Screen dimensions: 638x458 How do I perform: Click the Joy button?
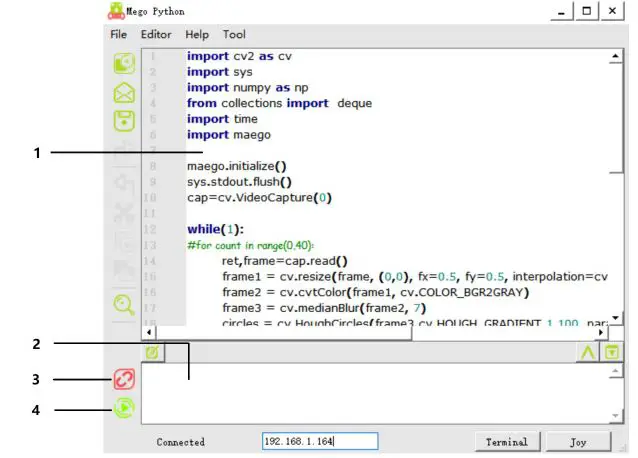coord(578,442)
